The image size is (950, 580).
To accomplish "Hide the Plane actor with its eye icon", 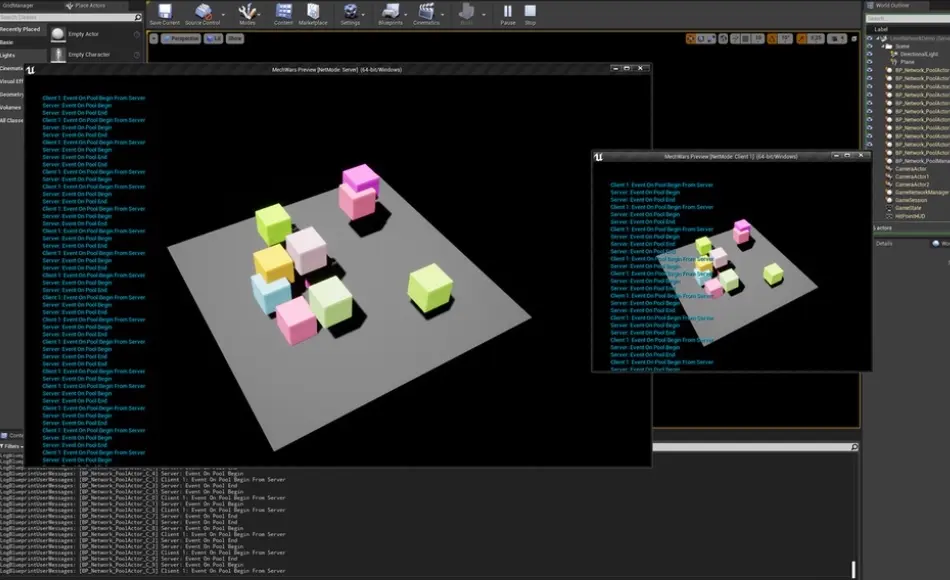I will [870, 61].
